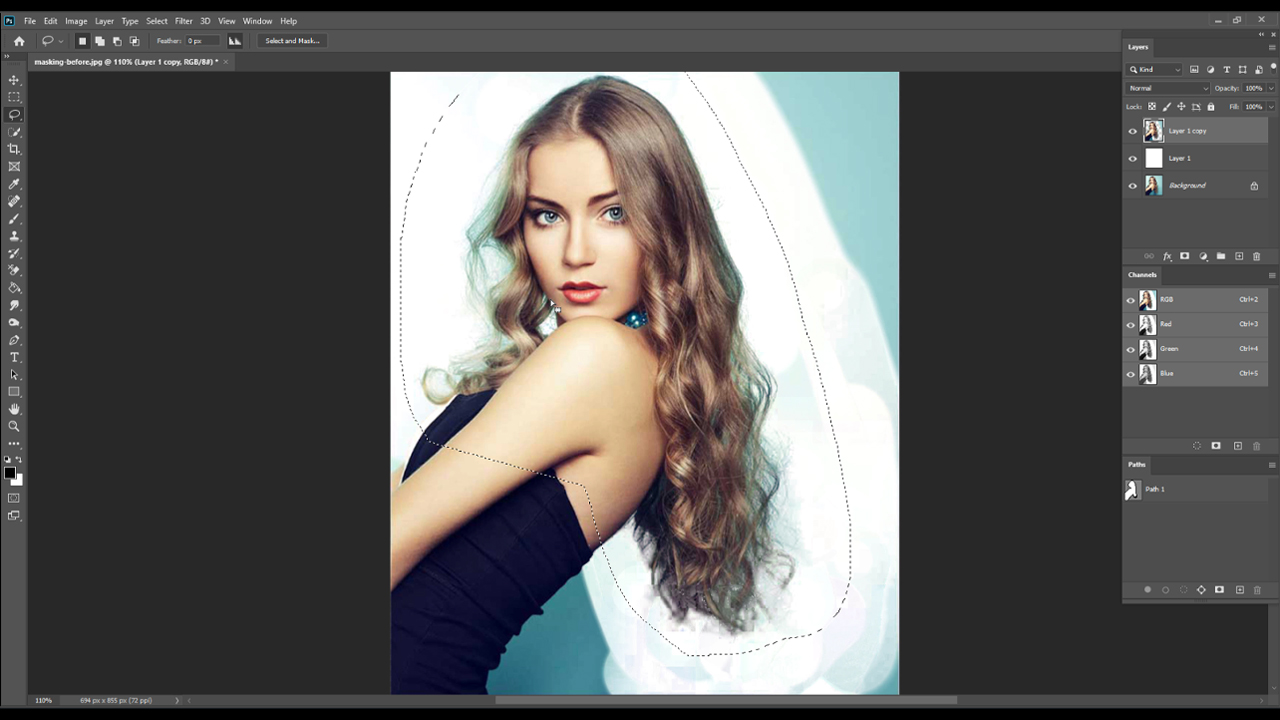1280x720 pixels.
Task: Click the Select and Mask button
Action: coord(292,41)
